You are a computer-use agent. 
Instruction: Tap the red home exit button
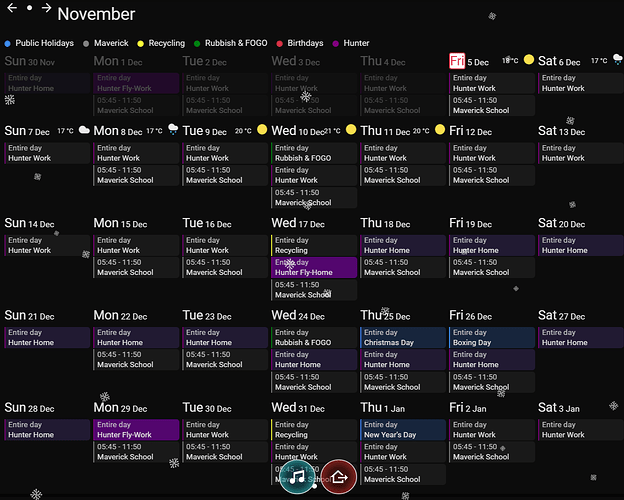[x=339, y=477]
